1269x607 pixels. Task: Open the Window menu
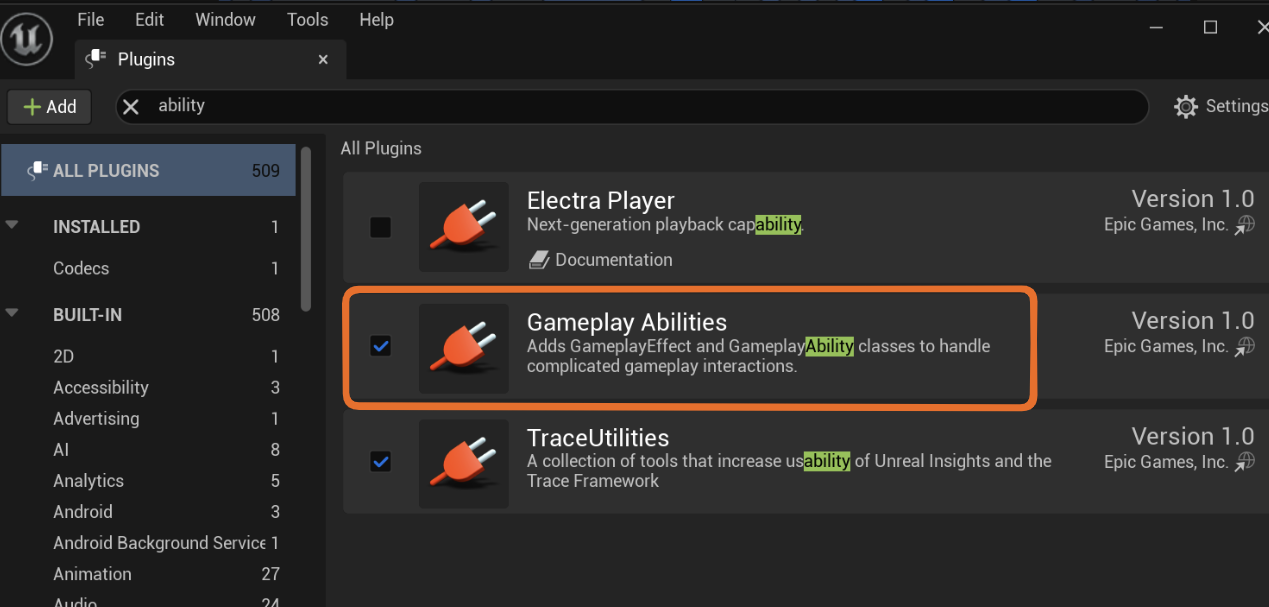225,20
